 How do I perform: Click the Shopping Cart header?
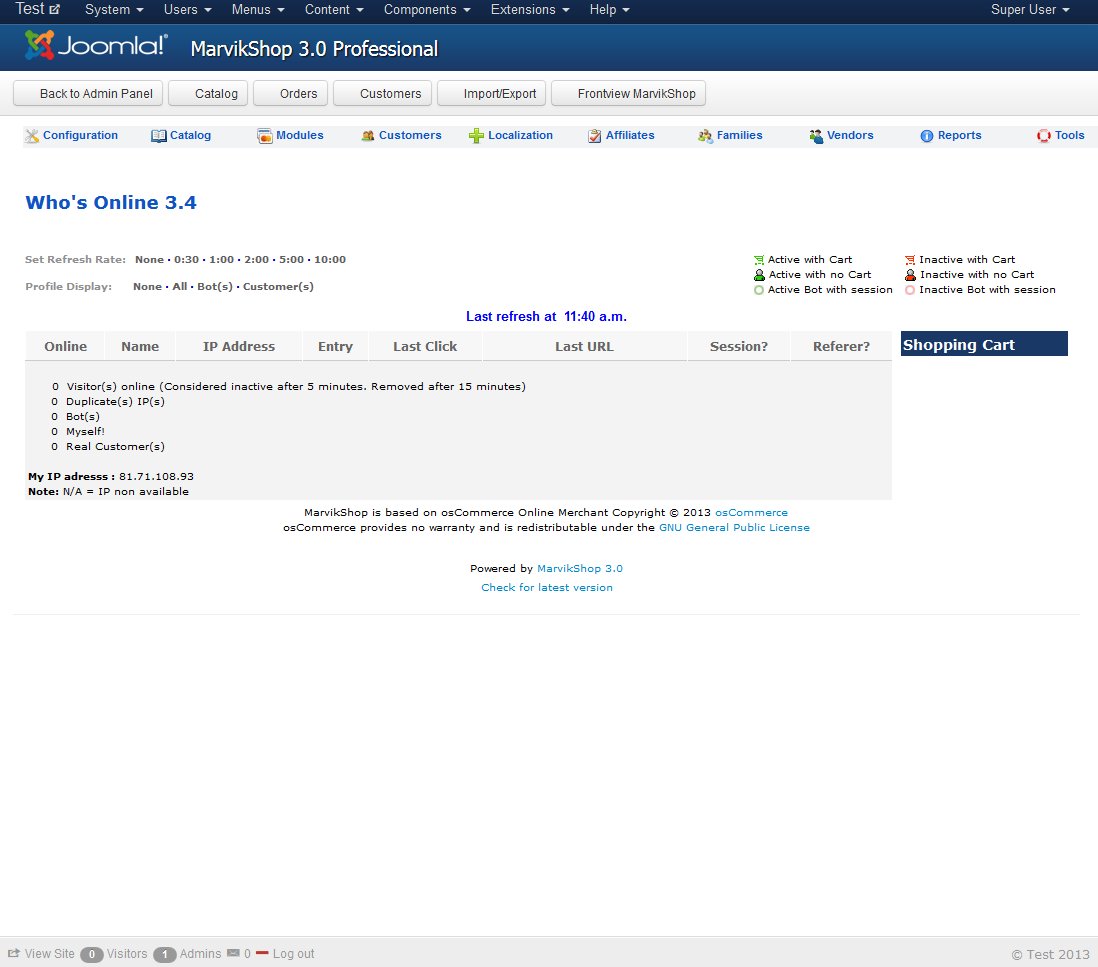[x=984, y=344]
